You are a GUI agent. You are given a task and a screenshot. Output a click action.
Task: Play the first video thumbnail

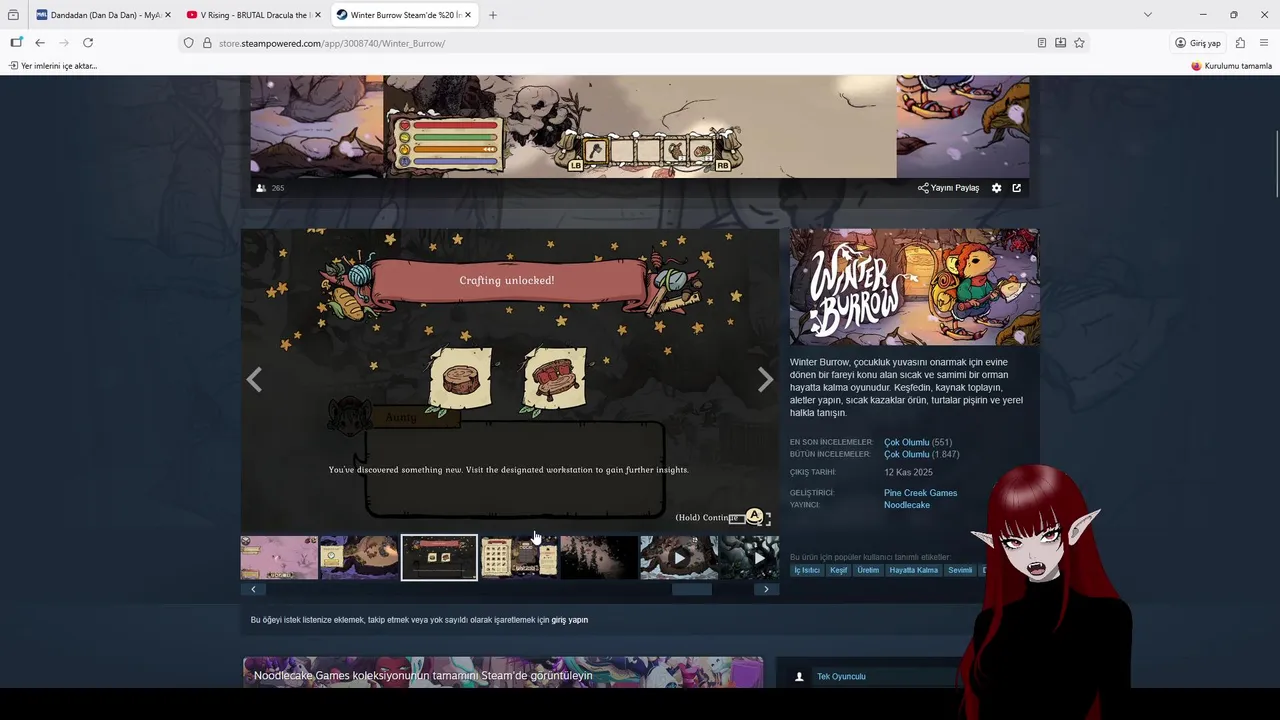pos(679,558)
